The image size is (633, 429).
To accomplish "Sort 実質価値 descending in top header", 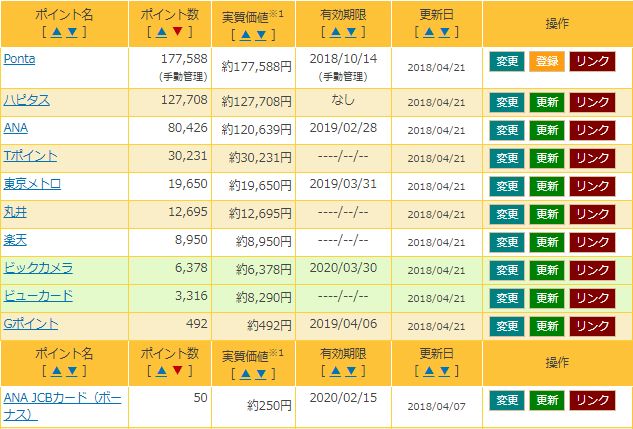I will click(261, 35).
